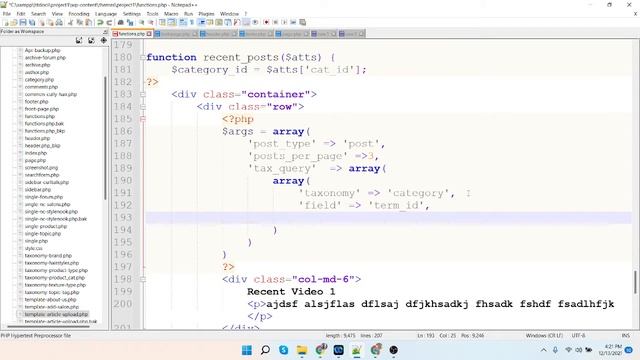This screenshot has width=640, height=360.
Task: Open the Plugins menu
Action: point(206,14)
